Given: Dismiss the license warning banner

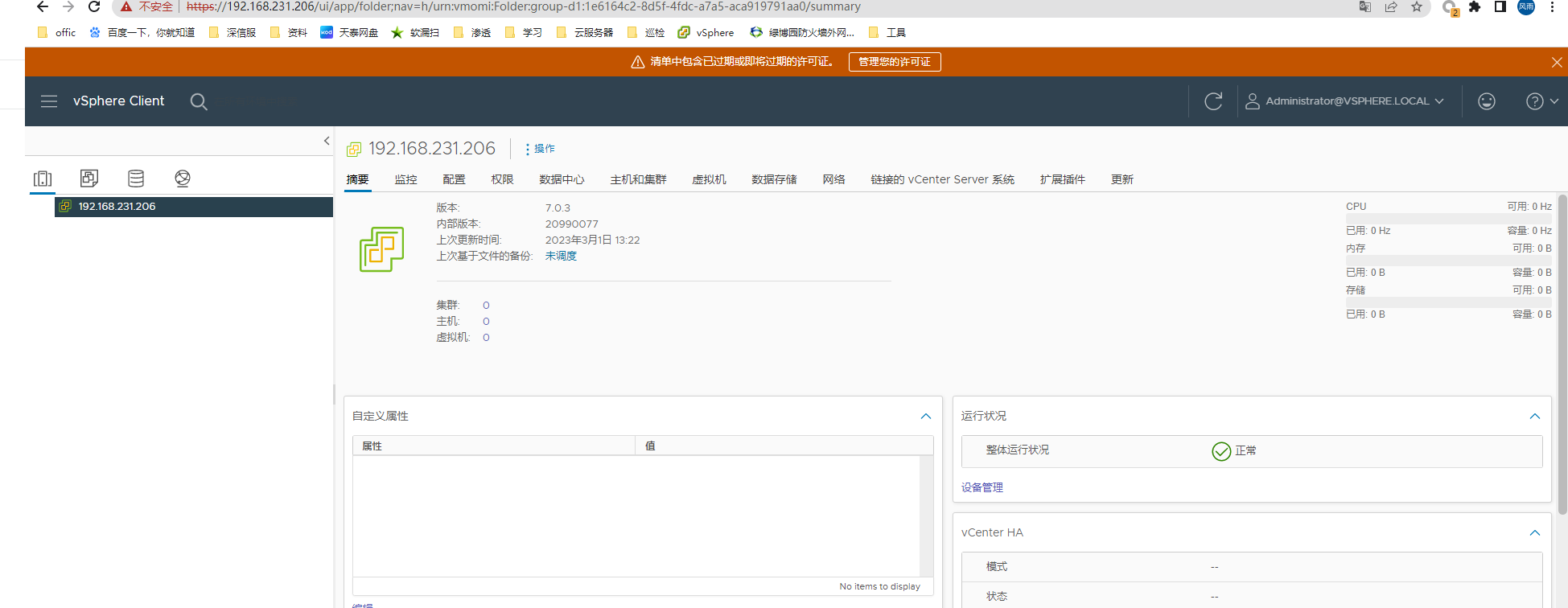Looking at the screenshot, I should (1557, 62).
